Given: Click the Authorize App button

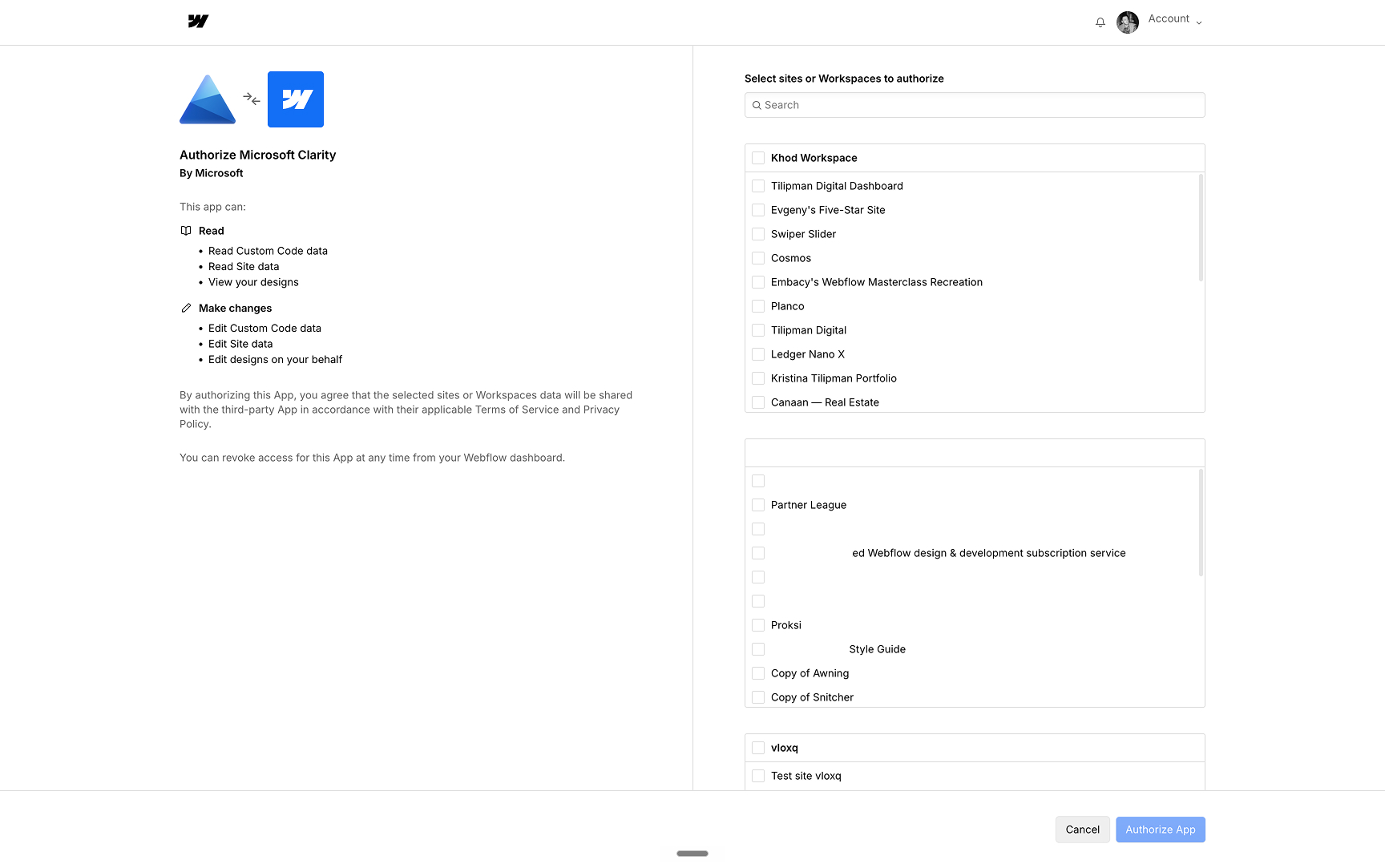Looking at the screenshot, I should point(1161,830).
